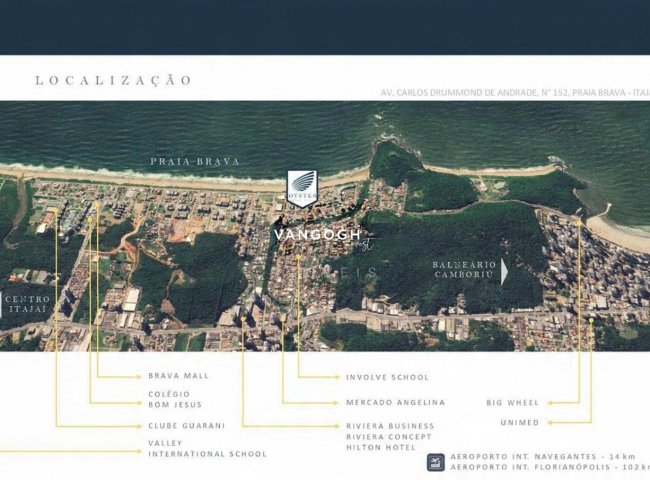The image size is (650, 480).
Task: Click the LOCALIZAÇÃO section heading
Action: (113, 80)
